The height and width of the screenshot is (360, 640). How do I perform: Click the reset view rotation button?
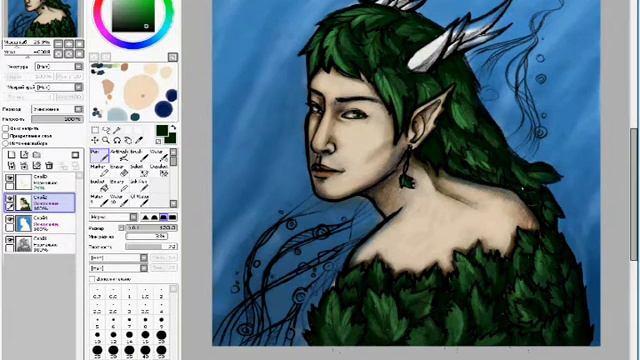80,53
